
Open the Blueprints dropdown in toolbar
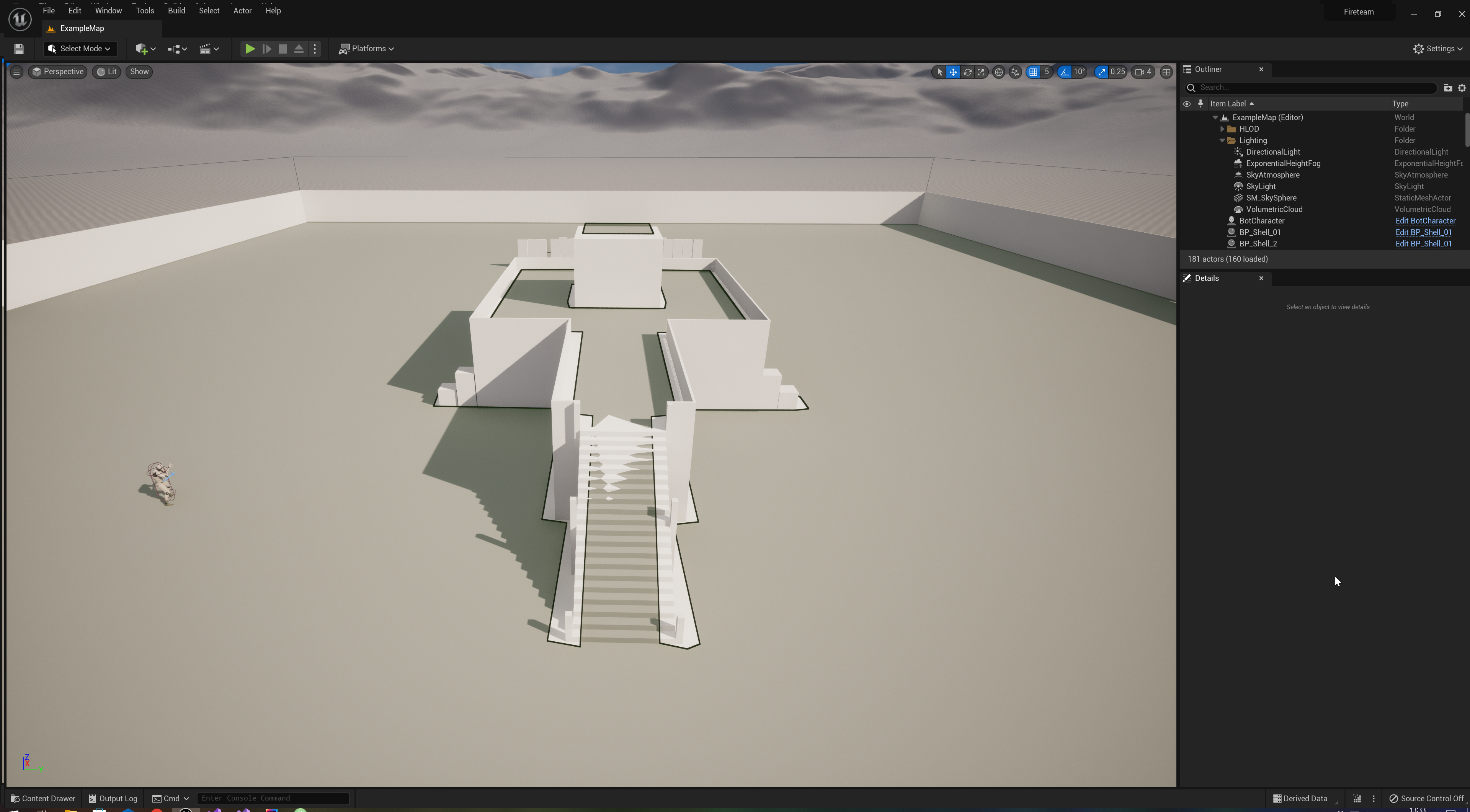(x=177, y=49)
